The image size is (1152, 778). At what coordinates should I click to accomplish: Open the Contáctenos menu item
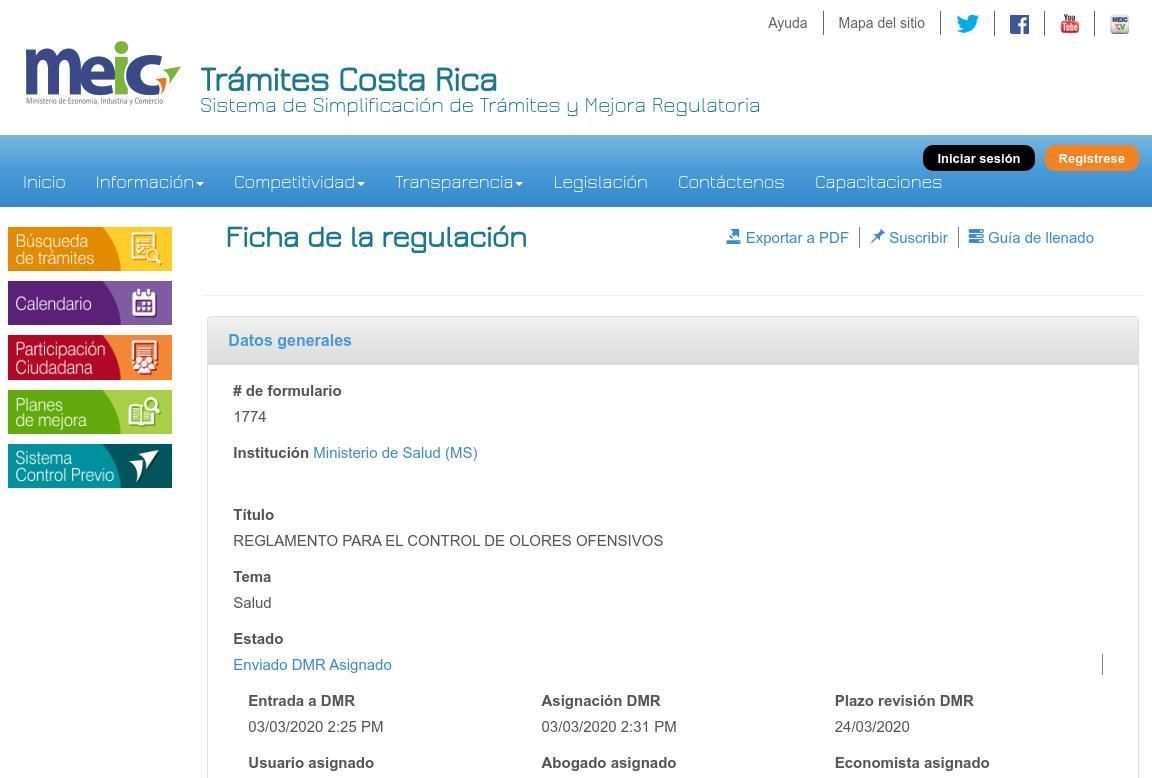pos(731,182)
